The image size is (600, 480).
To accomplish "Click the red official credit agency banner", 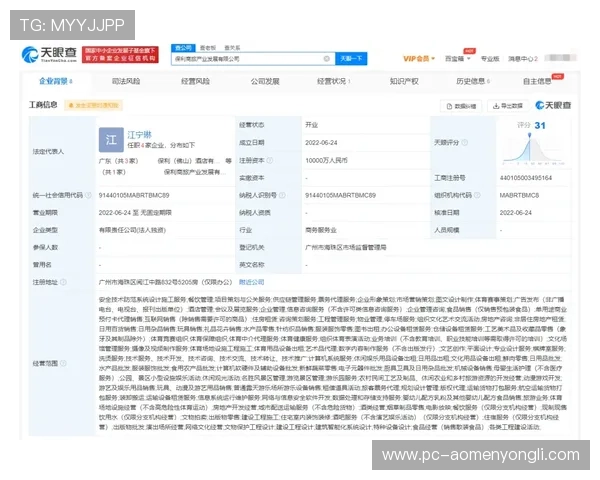I will [x=120, y=54].
